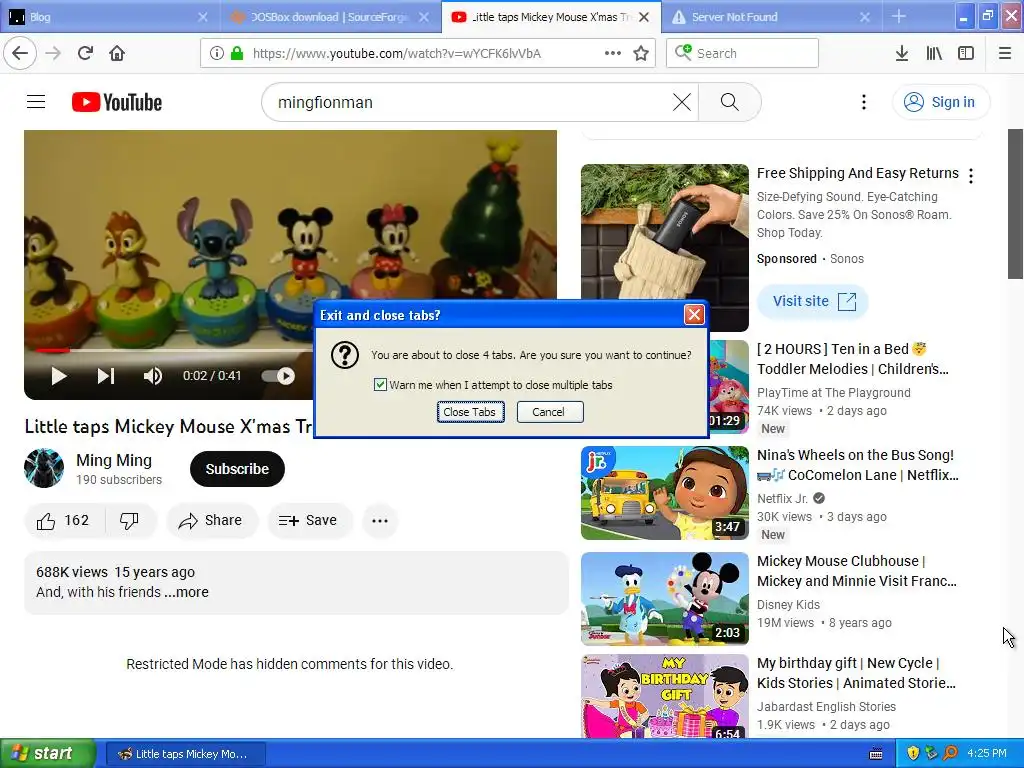Go to the YouTube home logo
1024x768 pixels.
[117, 102]
